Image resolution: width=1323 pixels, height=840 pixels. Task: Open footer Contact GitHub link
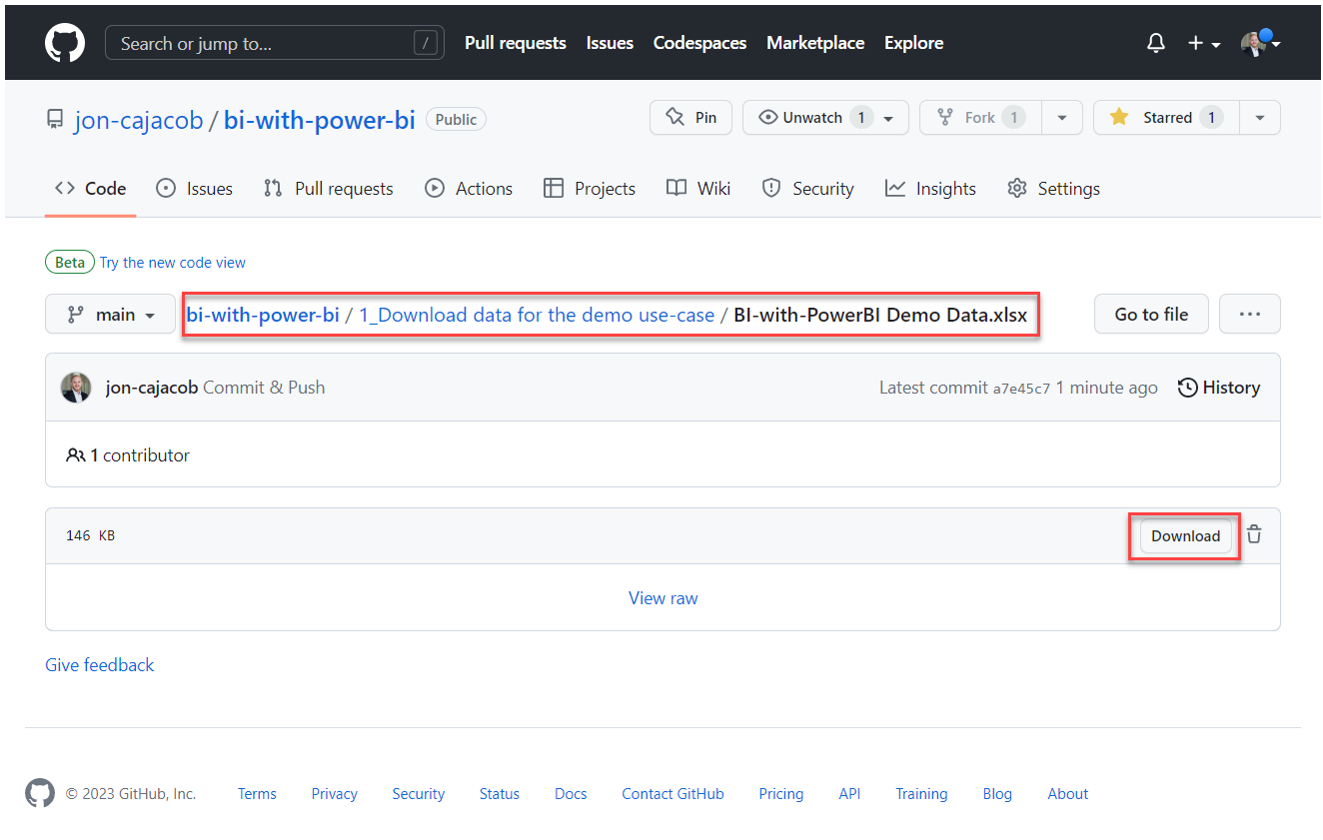click(673, 794)
